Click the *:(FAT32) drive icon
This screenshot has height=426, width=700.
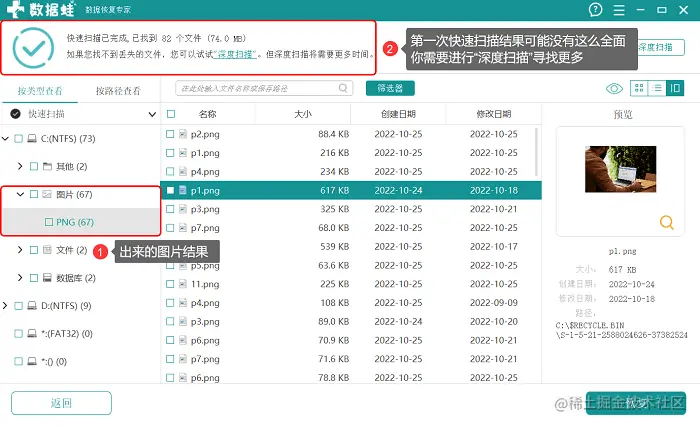pos(32,334)
